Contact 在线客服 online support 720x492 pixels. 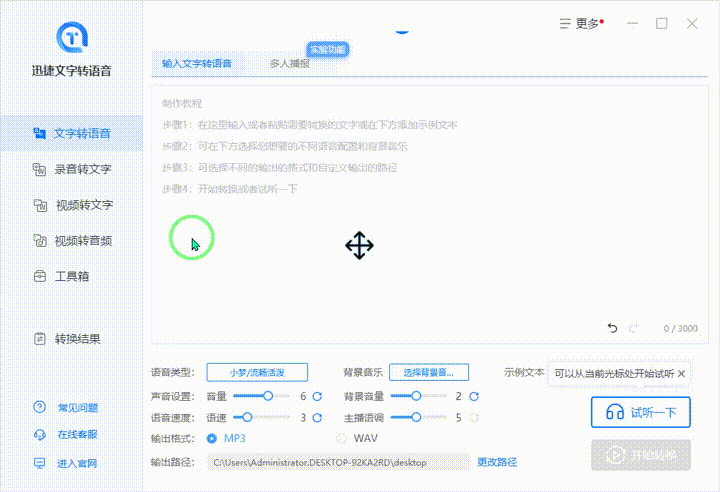click(x=78, y=435)
